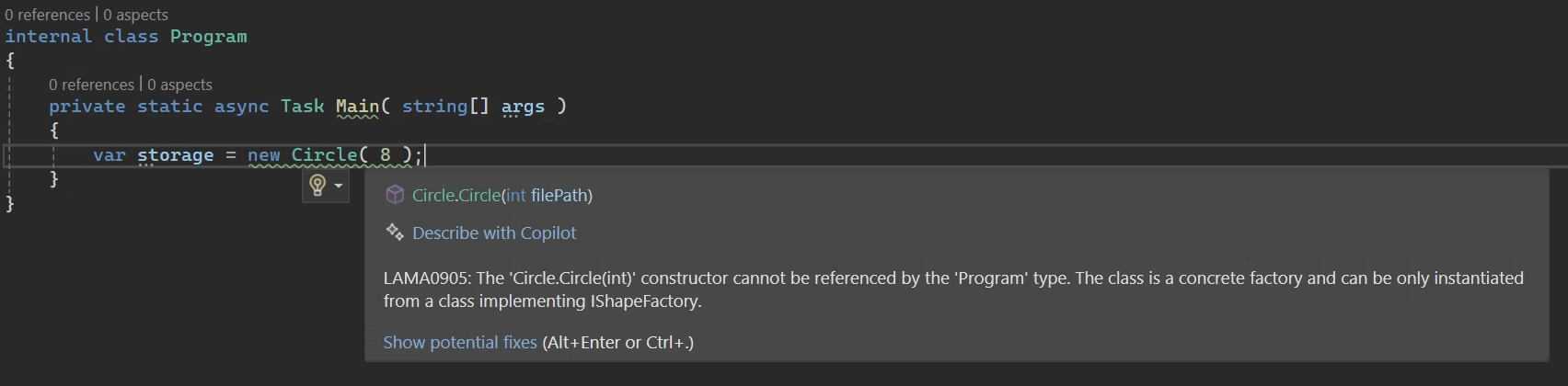Click the storage variable name
The width and height of the screenshot is (1568, 386).
coord(175,155)
